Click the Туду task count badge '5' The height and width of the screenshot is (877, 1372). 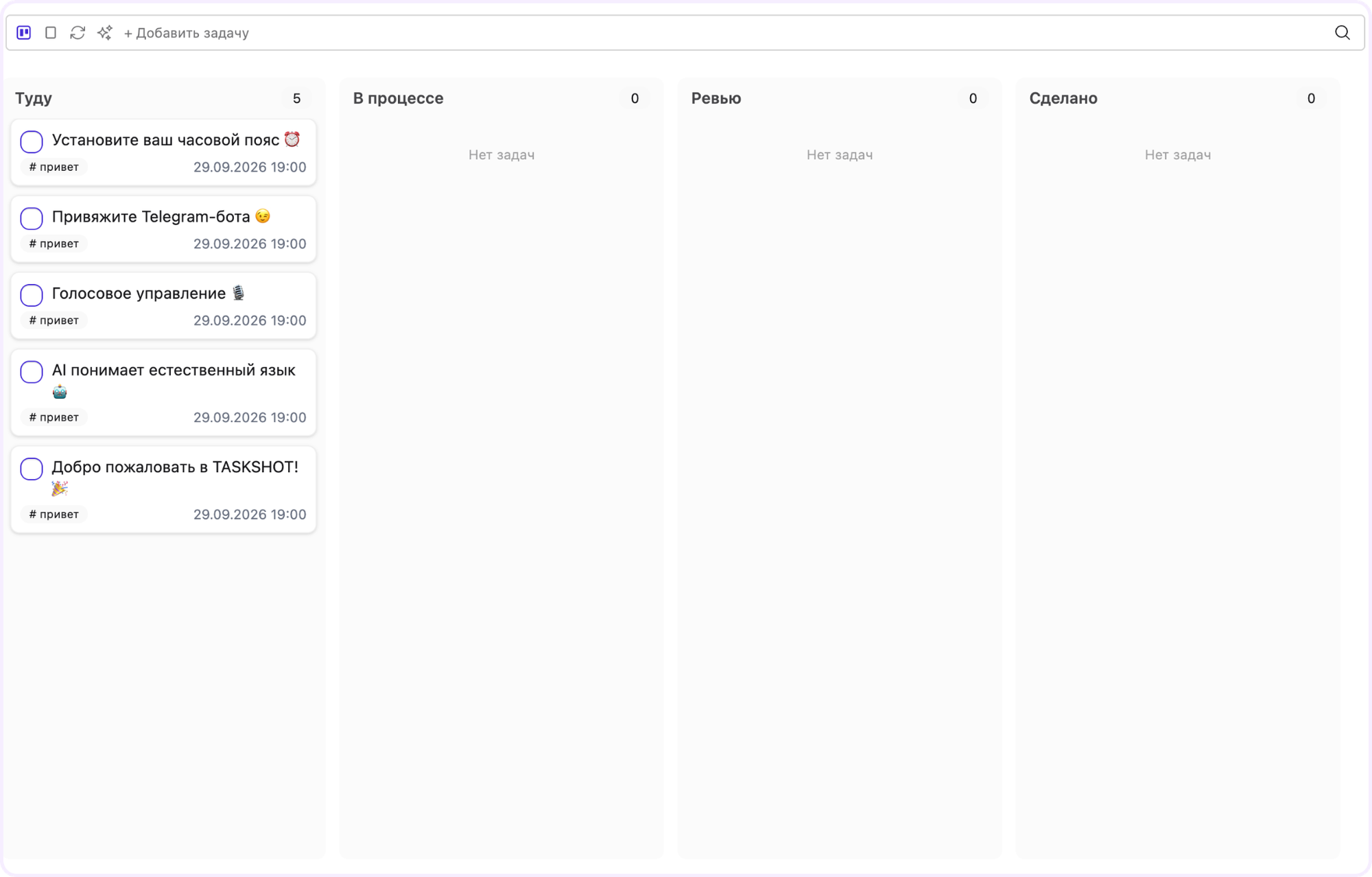click(x=296, y=98)
